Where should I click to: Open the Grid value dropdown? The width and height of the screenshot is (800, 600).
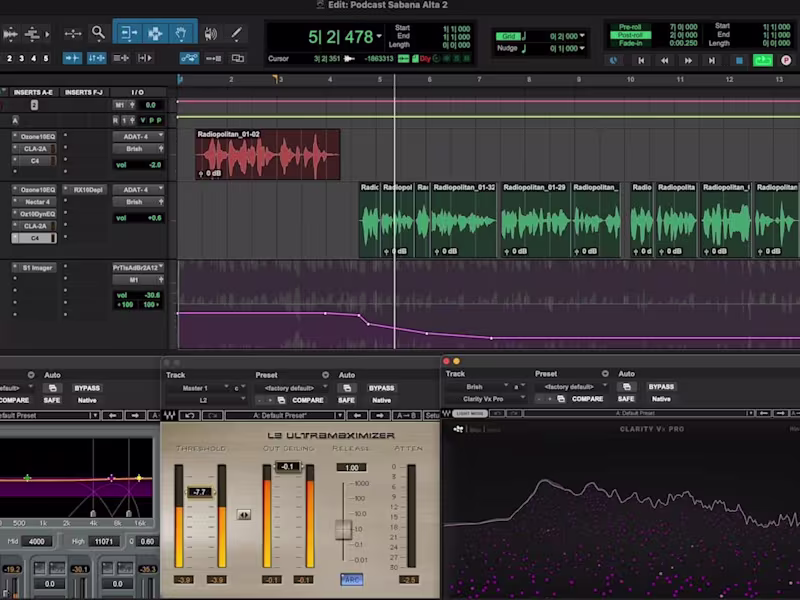tap(582, 36)
